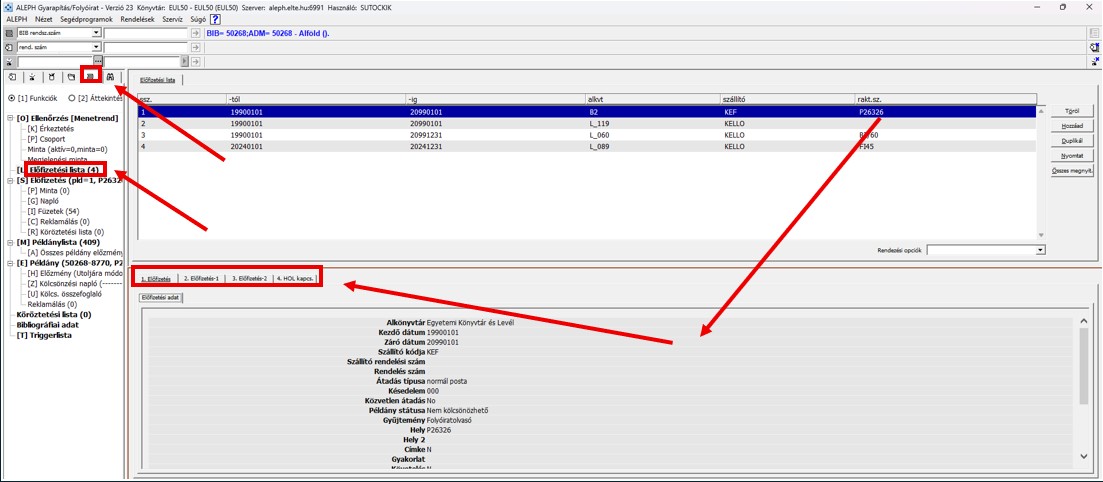Open the folder-shaped tab icon in left pane
1103x482 pixels.
(x=71, y=76)
